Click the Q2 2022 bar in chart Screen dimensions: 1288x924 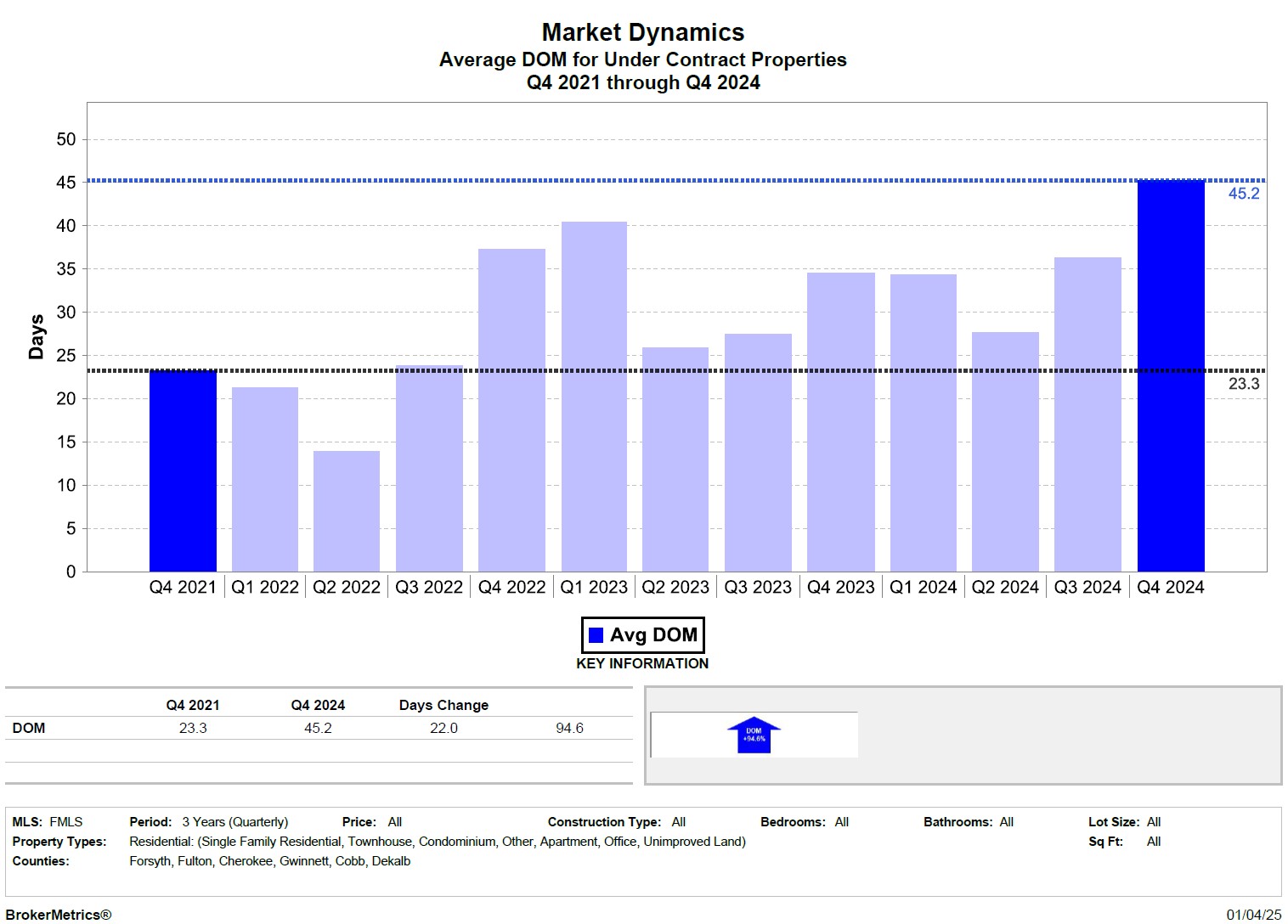(347, 511)
